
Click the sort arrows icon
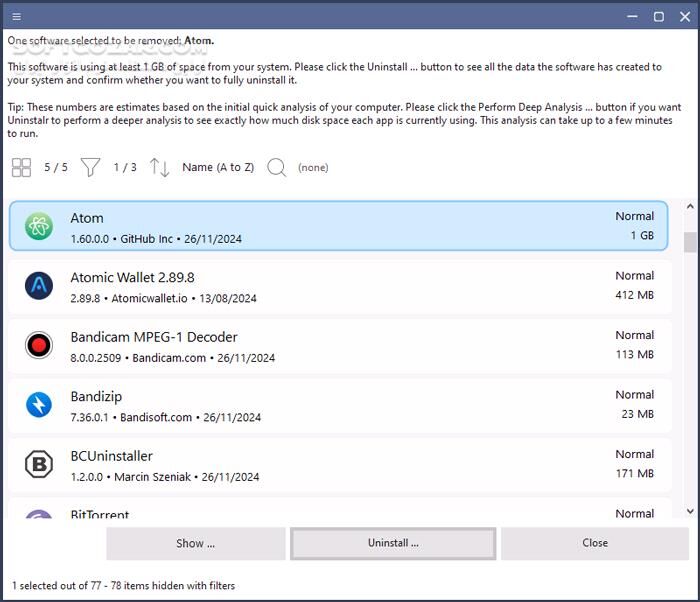tap(160, 168)
